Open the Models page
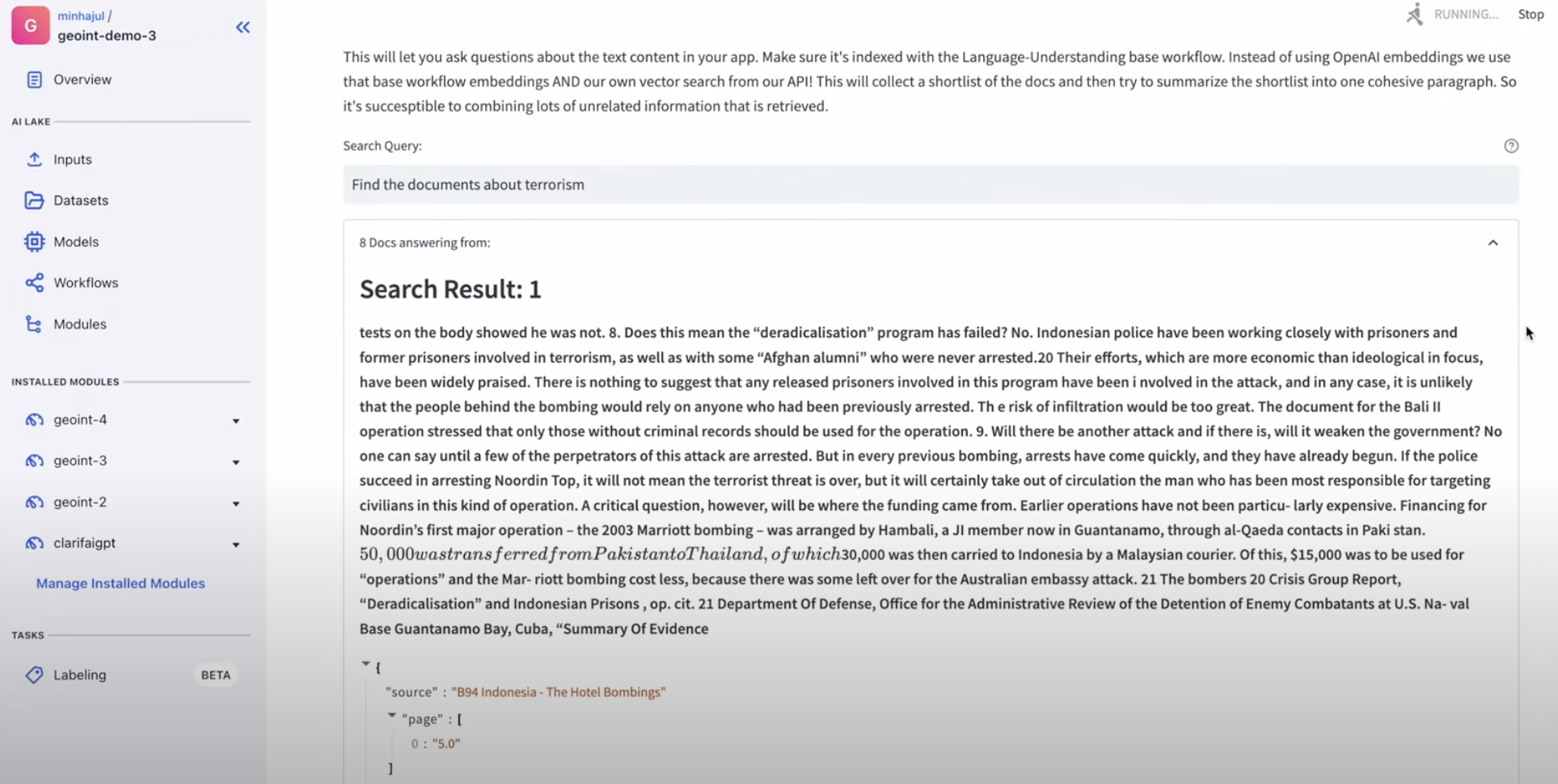 coord(33,241)
